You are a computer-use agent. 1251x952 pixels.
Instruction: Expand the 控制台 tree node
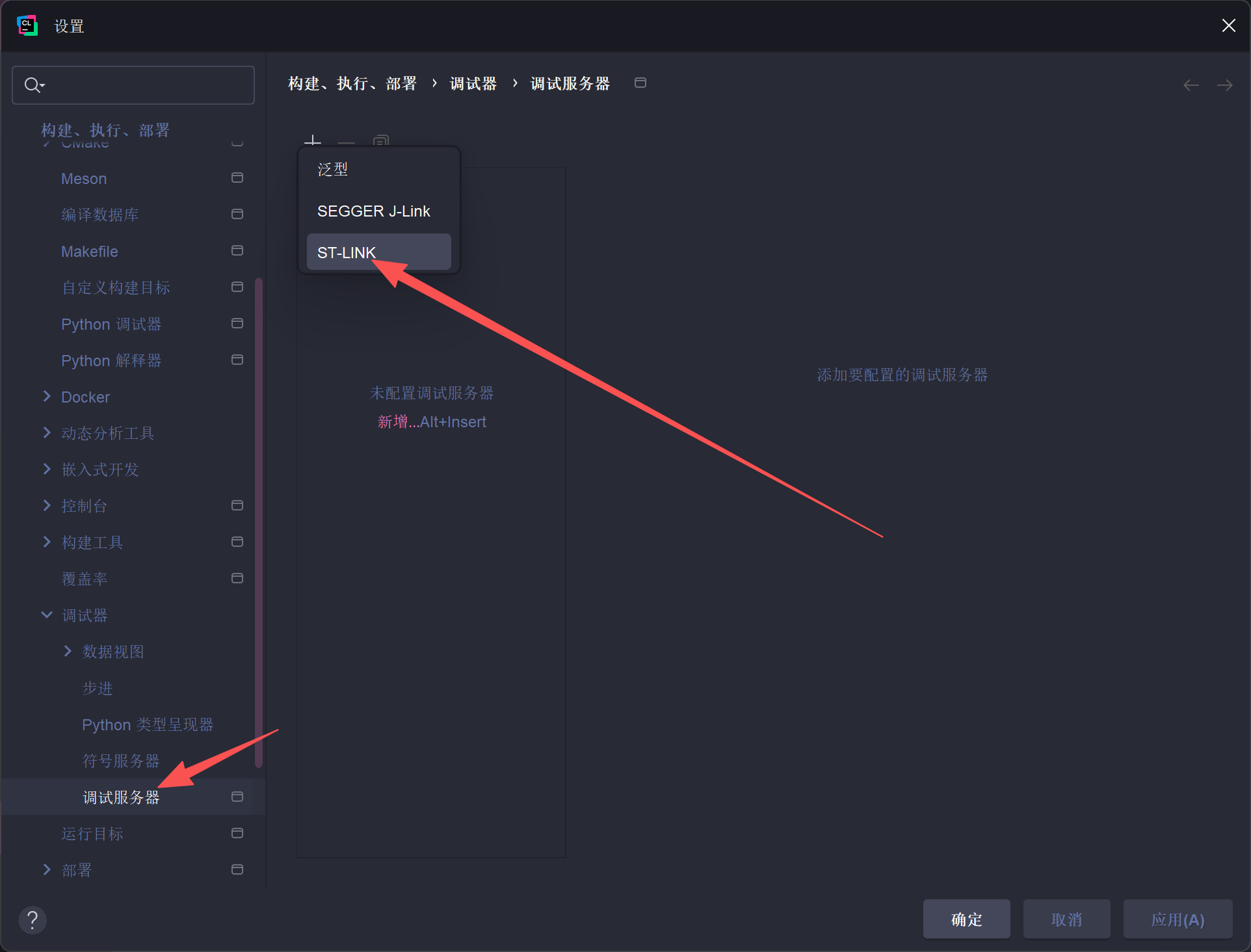pos(47,505)
